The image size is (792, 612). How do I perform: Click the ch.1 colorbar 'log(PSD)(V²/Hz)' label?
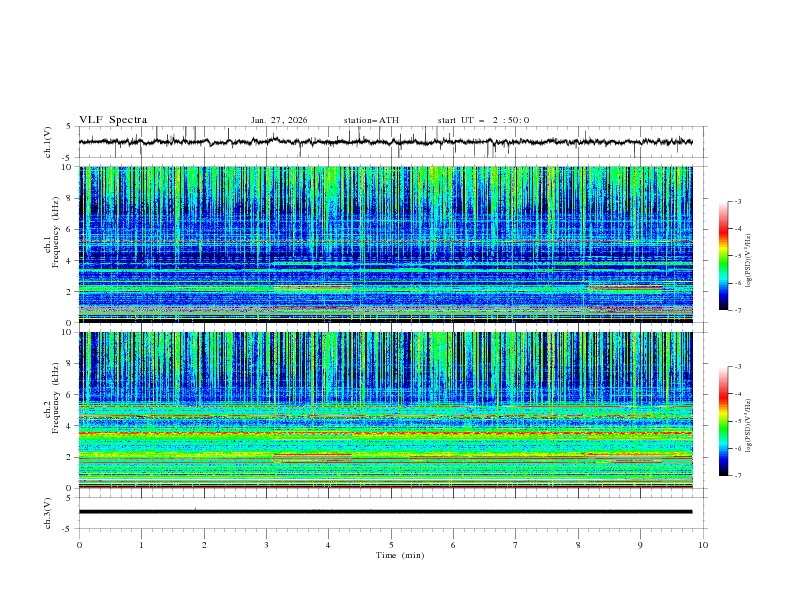(x=749, y=261)
